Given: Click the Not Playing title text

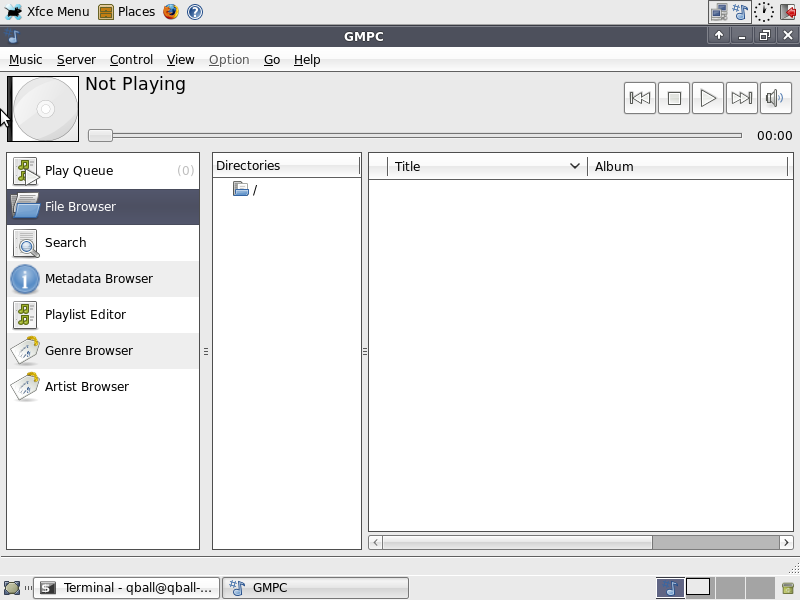Looking at the screenshot, I should coord(135,84).
